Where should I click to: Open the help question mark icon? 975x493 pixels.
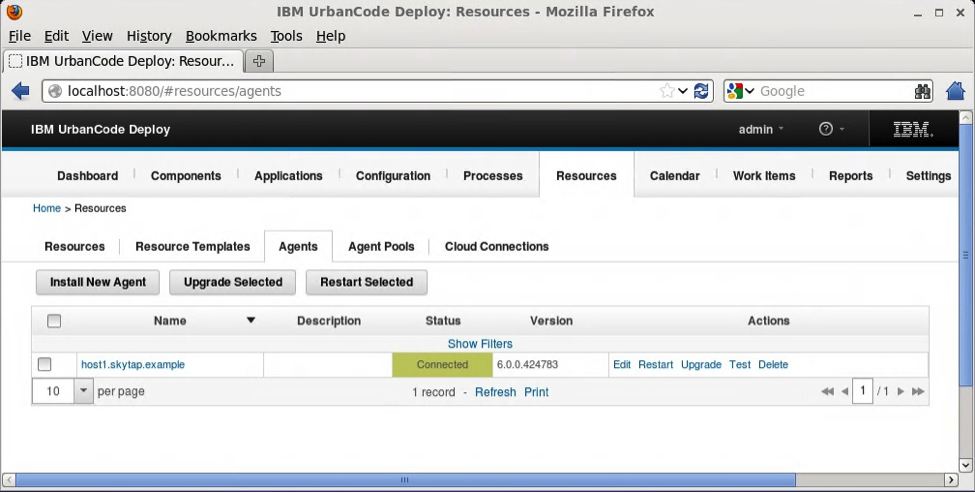pos(826,129)
